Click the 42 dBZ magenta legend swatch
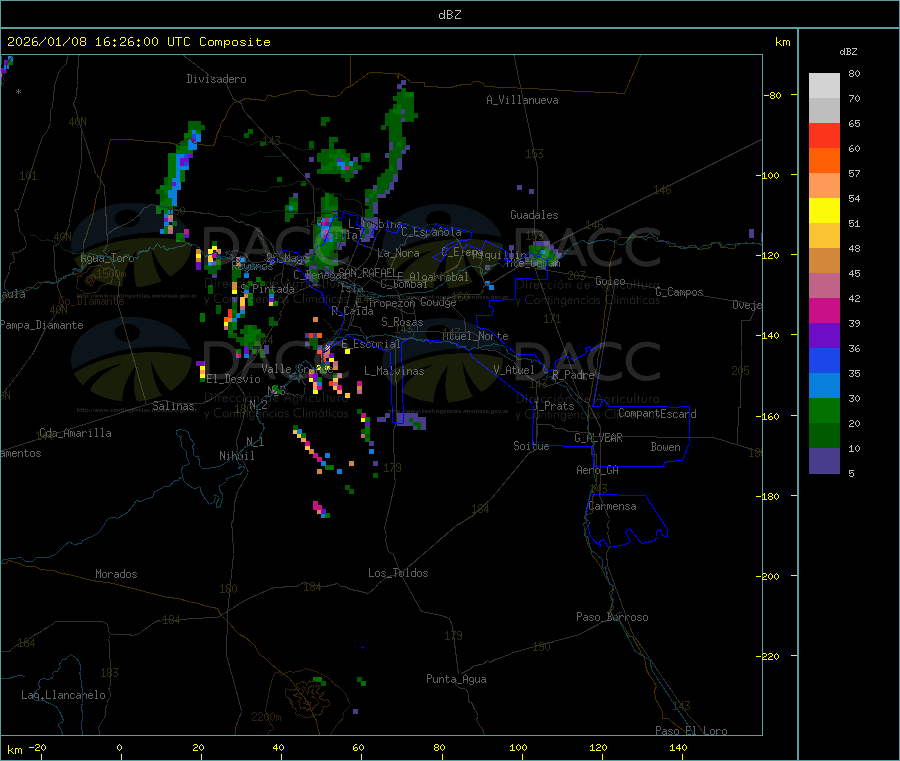900x761 pixels. click(x=824, y=310)
